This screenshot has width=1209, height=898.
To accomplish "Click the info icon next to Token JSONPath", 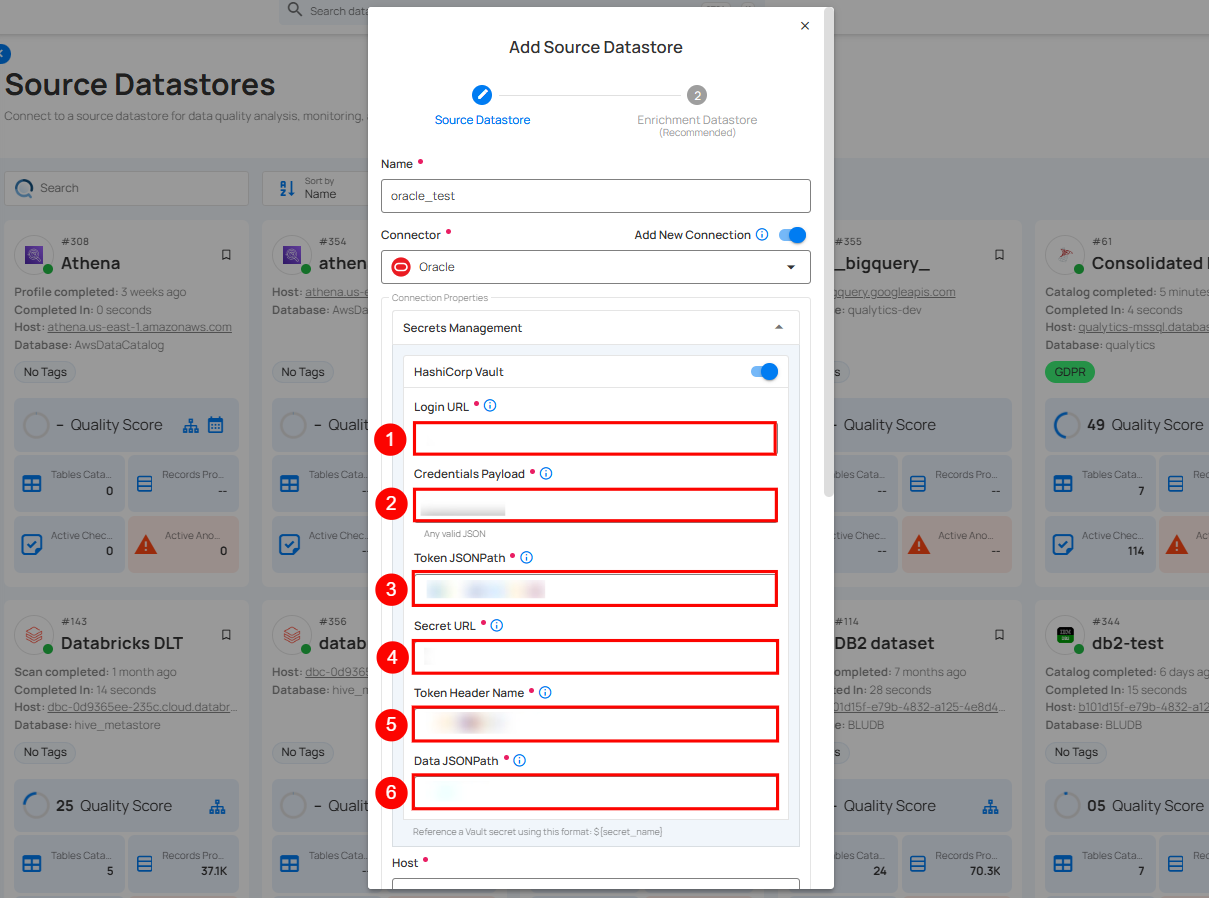I will (x=526, y=558).
